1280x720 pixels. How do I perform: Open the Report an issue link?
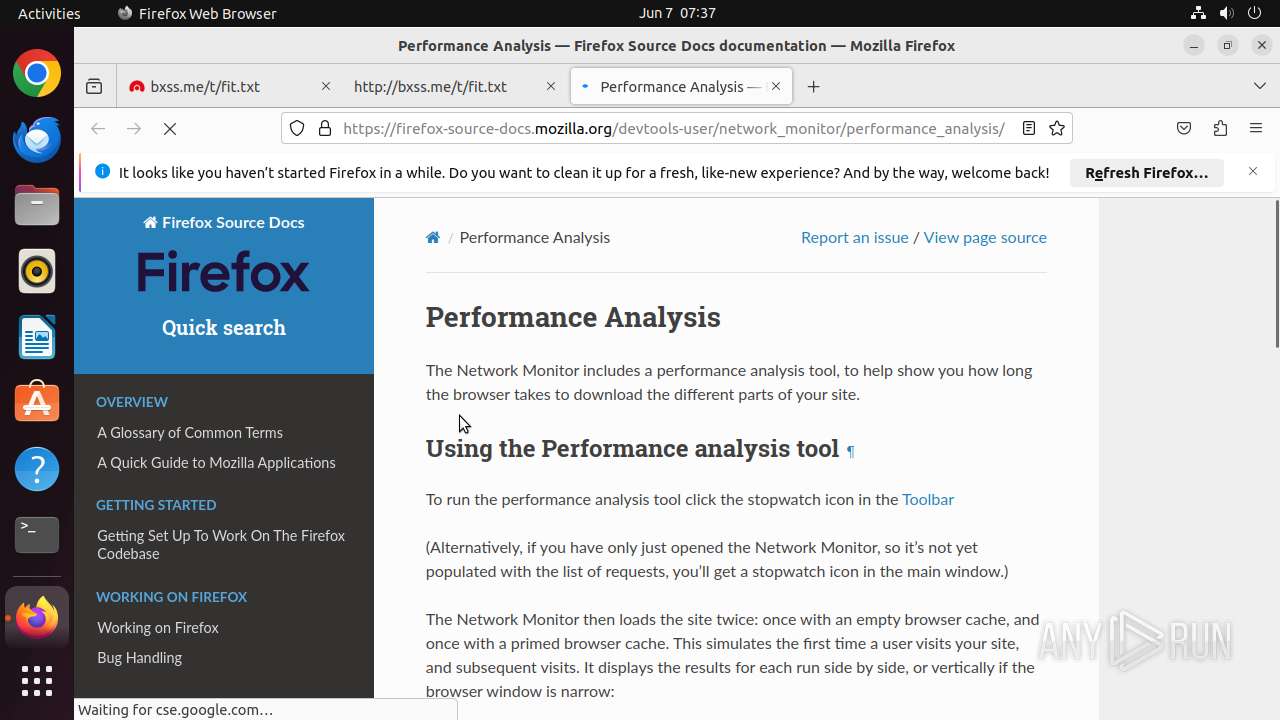click(x=854, y=238)
